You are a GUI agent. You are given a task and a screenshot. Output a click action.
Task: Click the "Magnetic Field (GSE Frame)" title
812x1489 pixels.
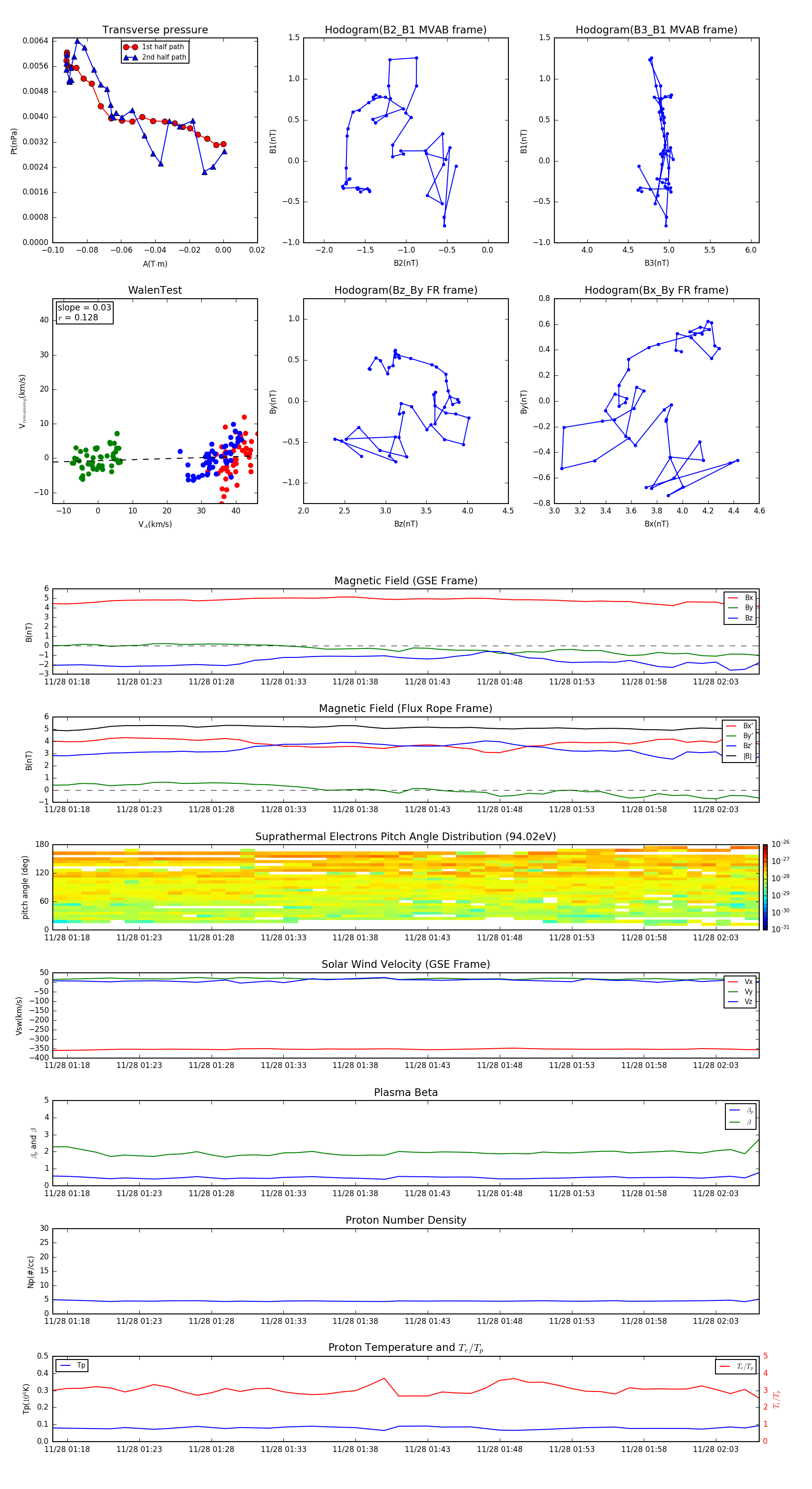(x=406, y=581)
